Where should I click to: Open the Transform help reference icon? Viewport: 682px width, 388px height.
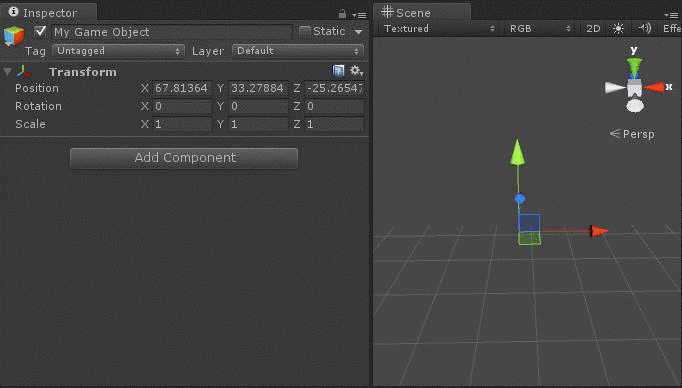tap(338, 71)
